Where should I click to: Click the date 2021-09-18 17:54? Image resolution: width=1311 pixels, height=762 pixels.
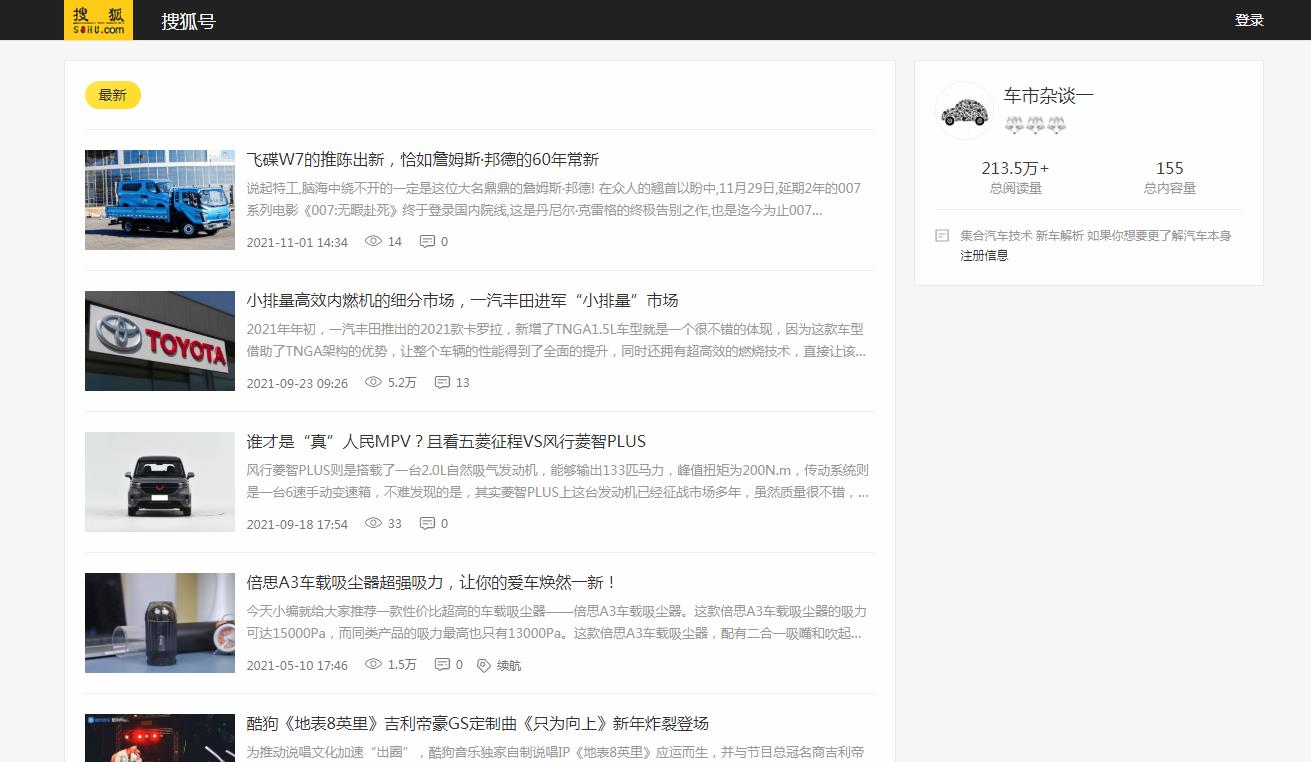click(x=297, y=524)
